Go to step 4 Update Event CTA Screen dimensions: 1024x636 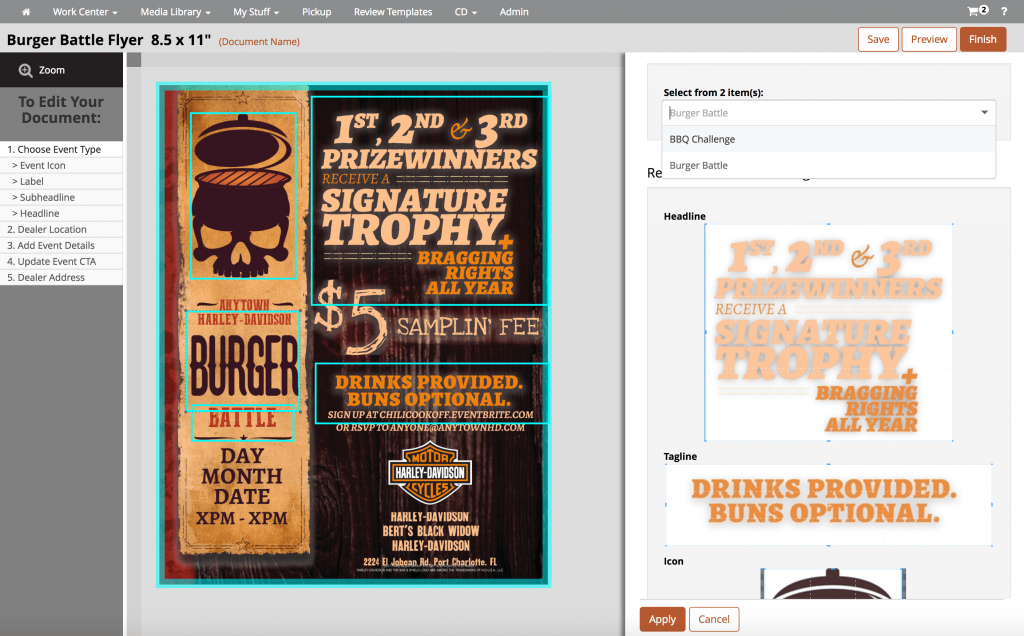[x=61, y=261]
